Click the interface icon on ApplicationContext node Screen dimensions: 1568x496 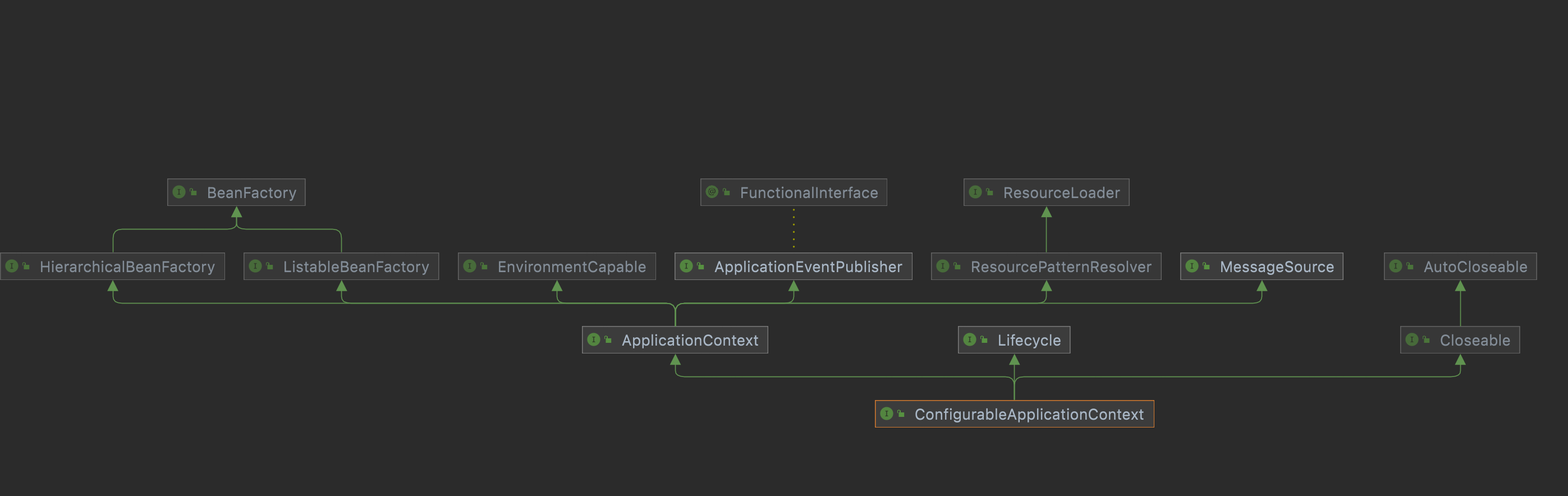click(x=594, y=339)
